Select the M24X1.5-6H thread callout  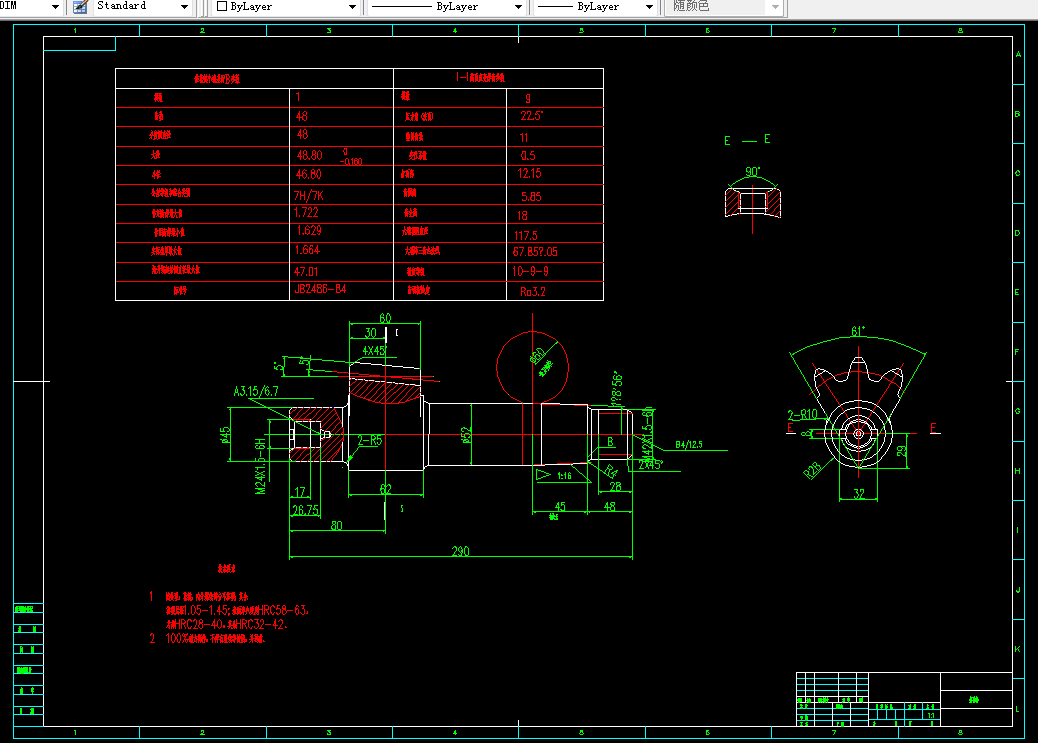tap(260, 466)
